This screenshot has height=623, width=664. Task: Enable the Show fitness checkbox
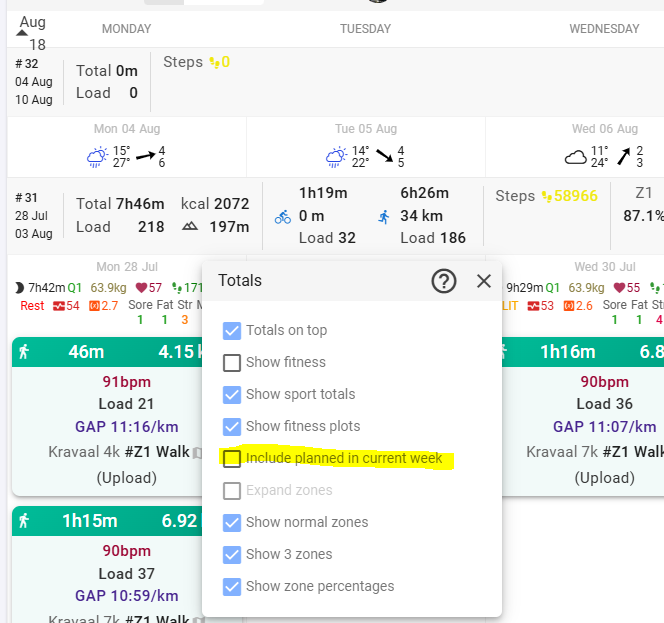pos(232,362)
